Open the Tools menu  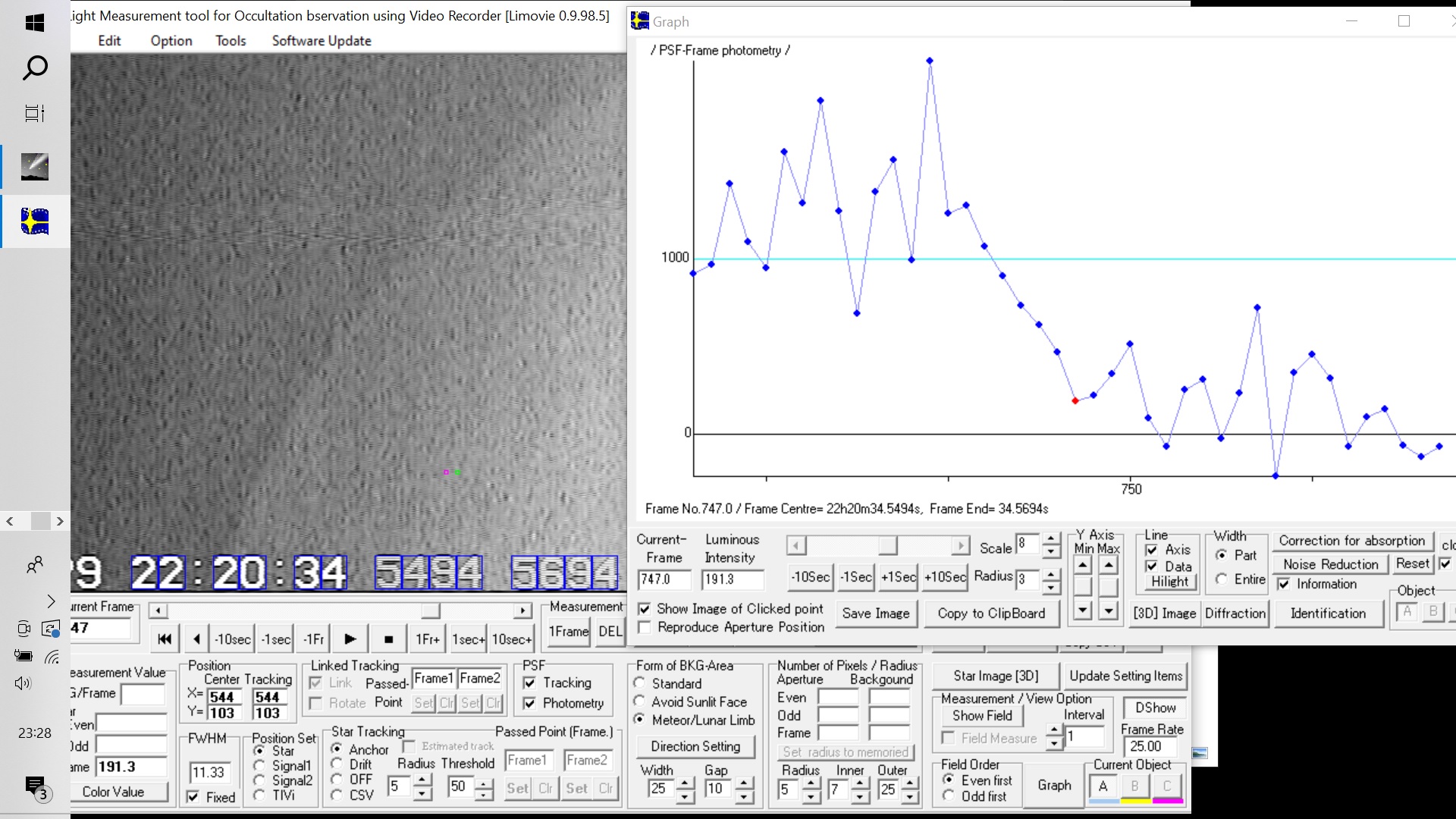[231, 41]
